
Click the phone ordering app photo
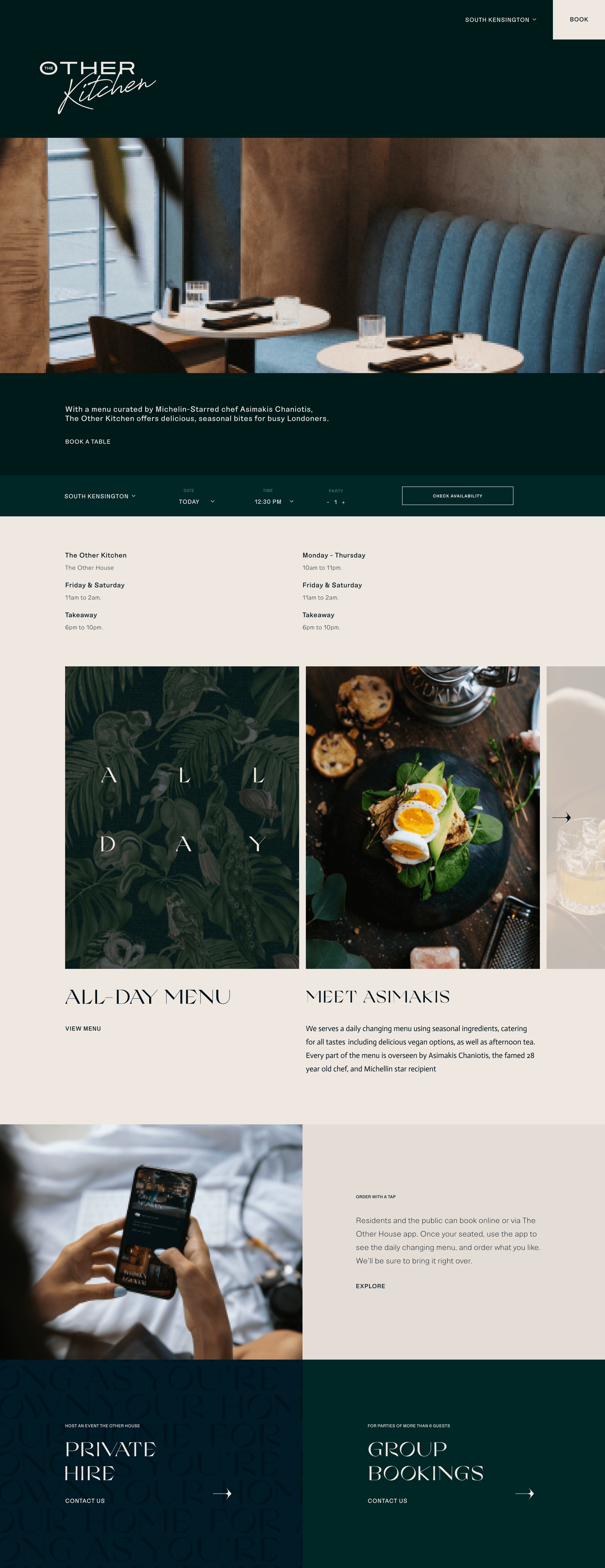[151, 1242]
